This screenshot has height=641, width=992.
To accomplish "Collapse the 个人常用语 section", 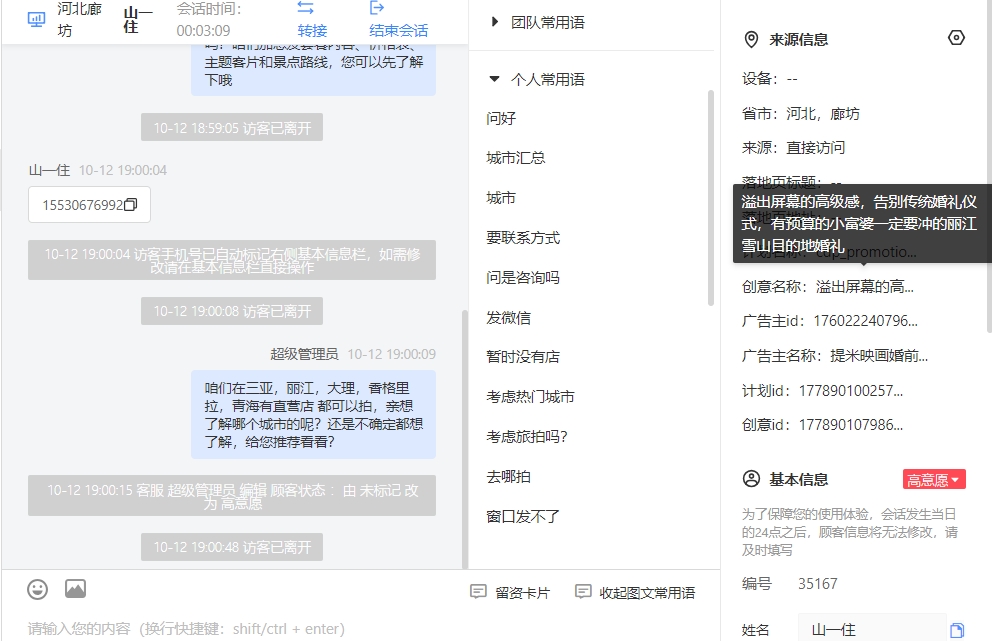I will [x=494, y=79].
